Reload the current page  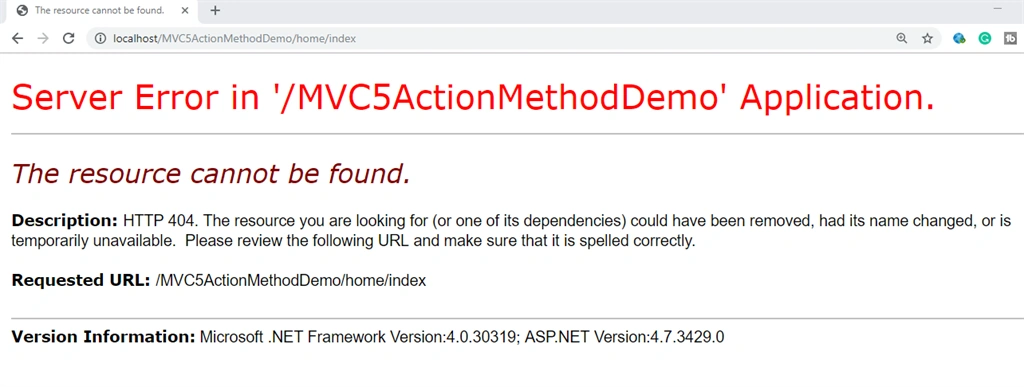pos(69,39)
